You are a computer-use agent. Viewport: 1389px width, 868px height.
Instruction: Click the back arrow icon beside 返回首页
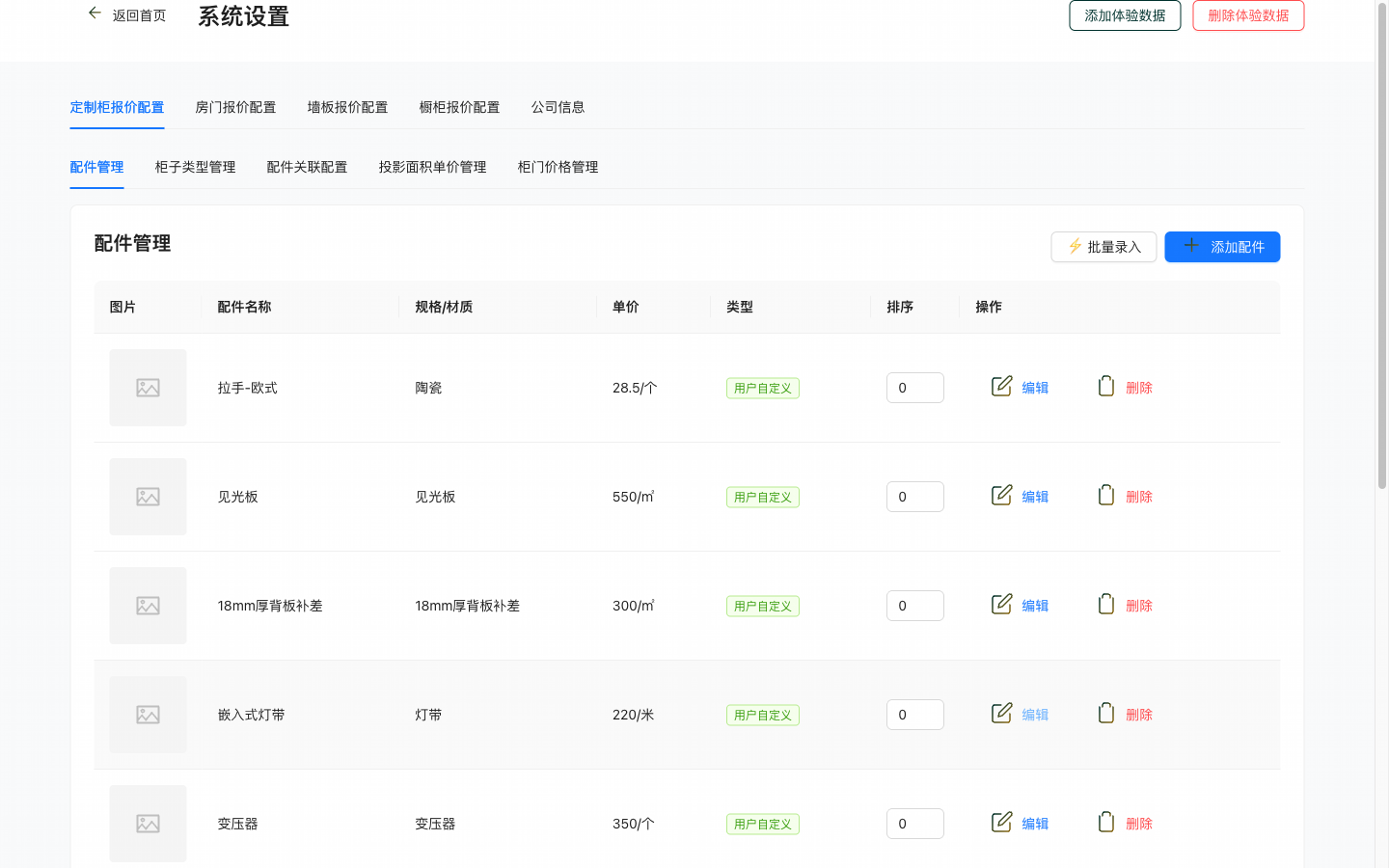pyautogui.click(x=95, y=13)
